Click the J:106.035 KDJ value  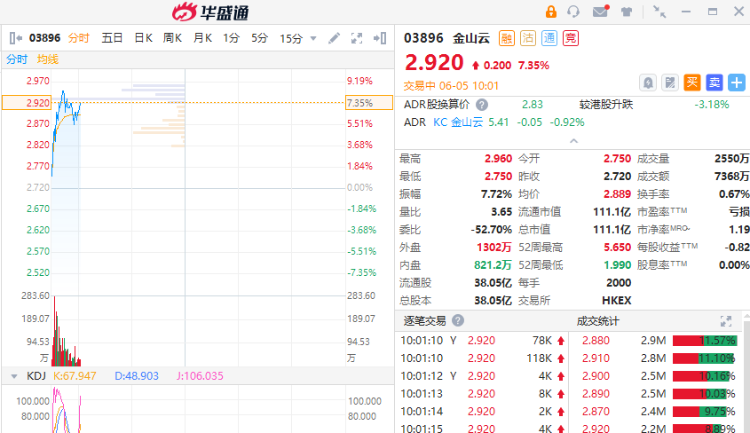200,376
